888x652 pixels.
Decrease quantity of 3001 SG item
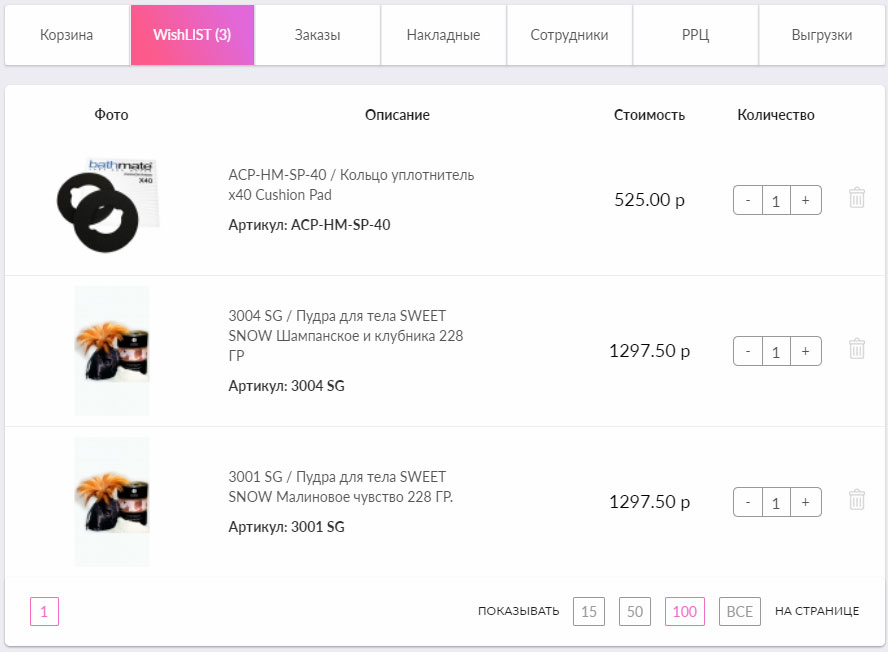pyautogui.click(x=748, y=502)
